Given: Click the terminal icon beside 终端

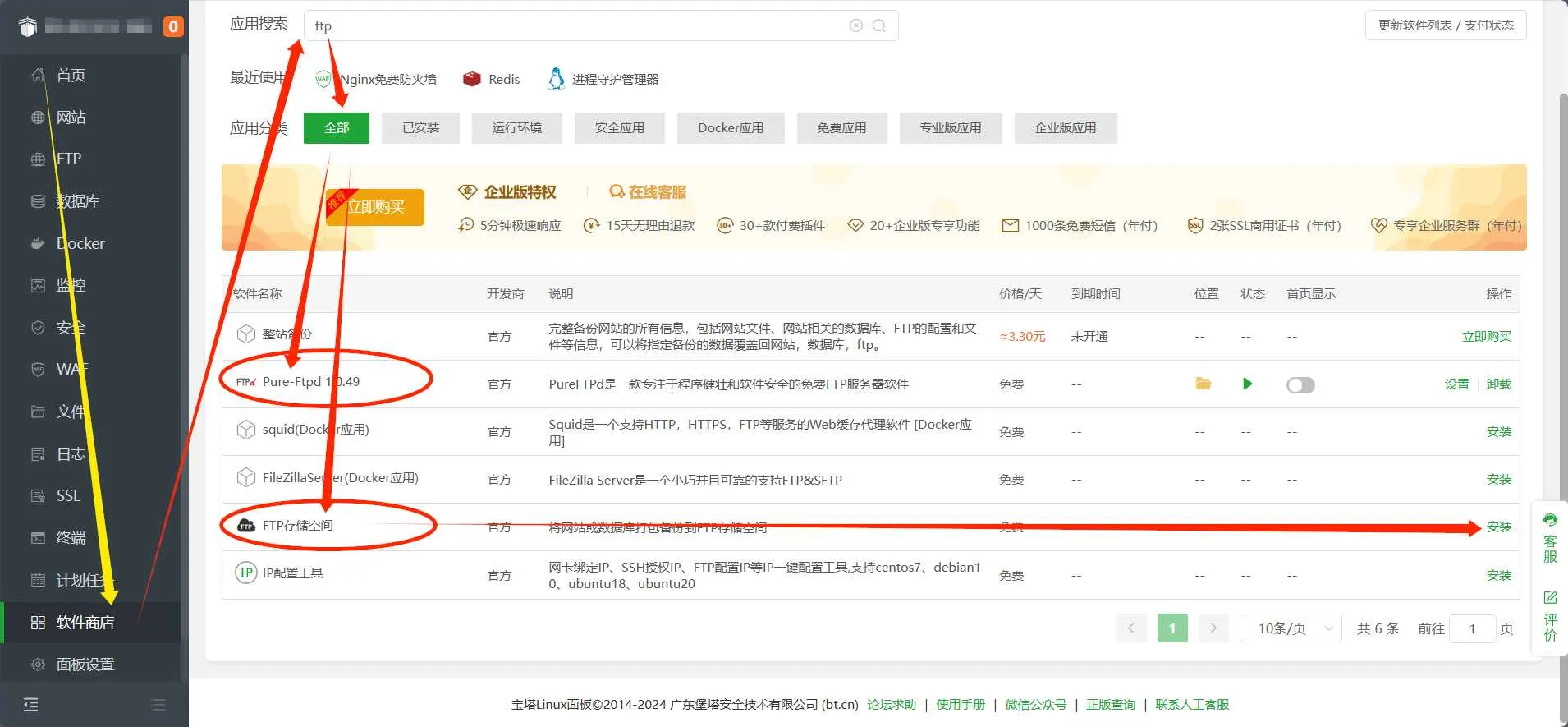Looking at the screenshot, I should click(38, 538).
